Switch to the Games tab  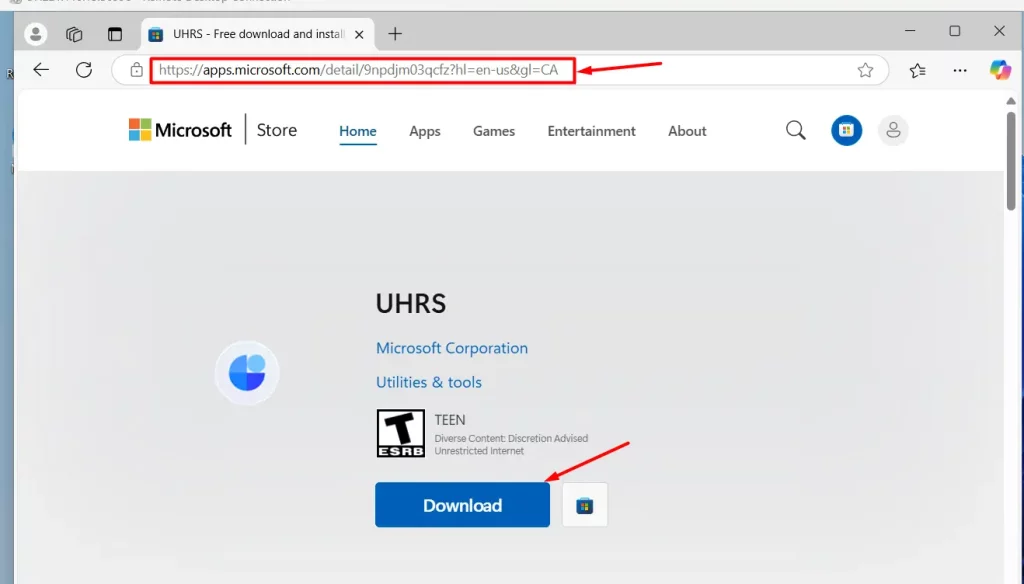[x=494, y=131]
